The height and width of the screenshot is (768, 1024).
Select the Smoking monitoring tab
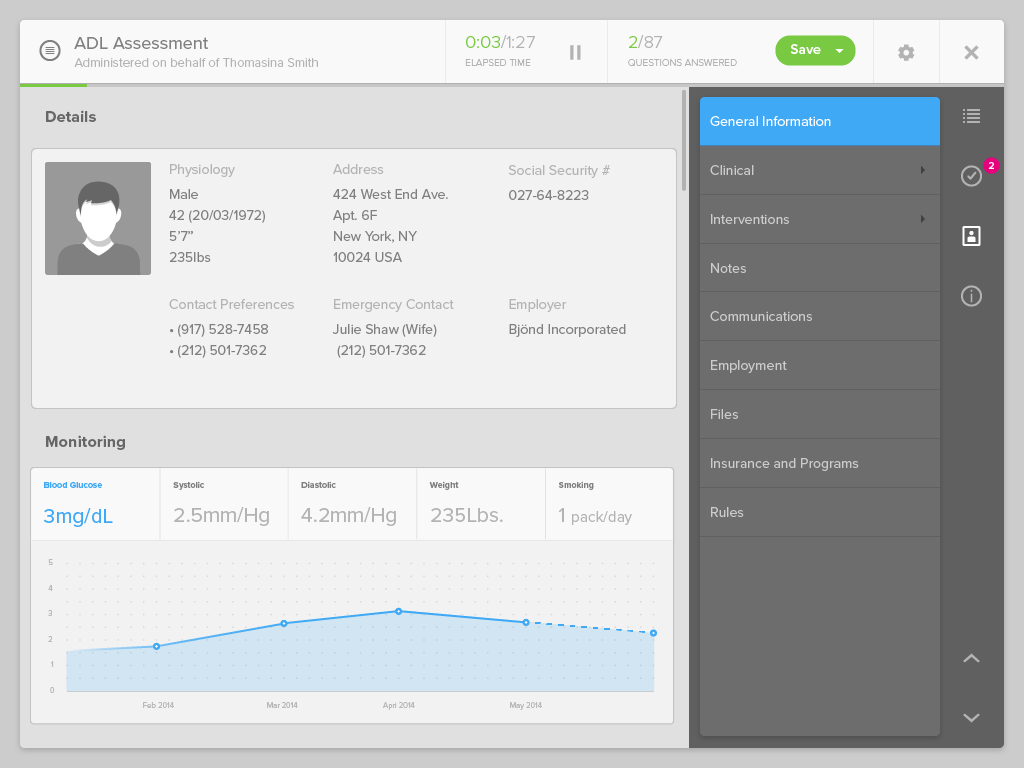click(609, 504)
